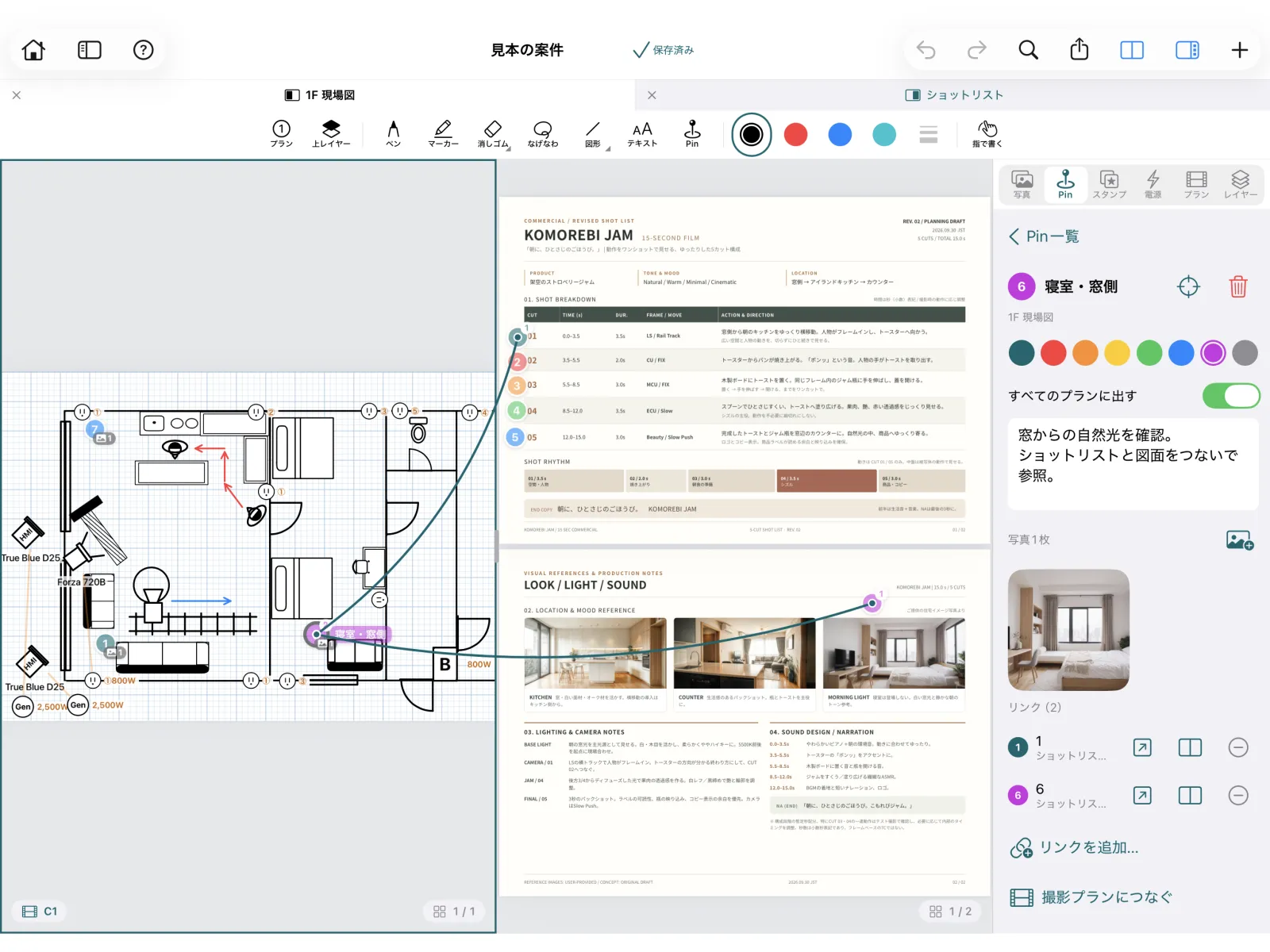
Task: Open the share/export icon
Action: 1079,49
